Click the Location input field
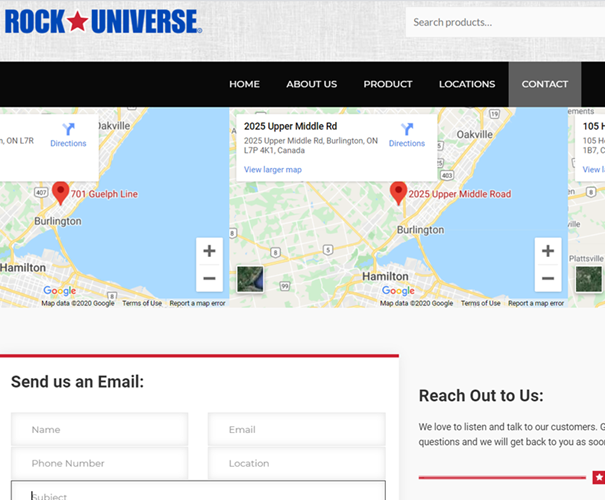Image resolution: width=605 pixels, height=500 pixels. 297,463
